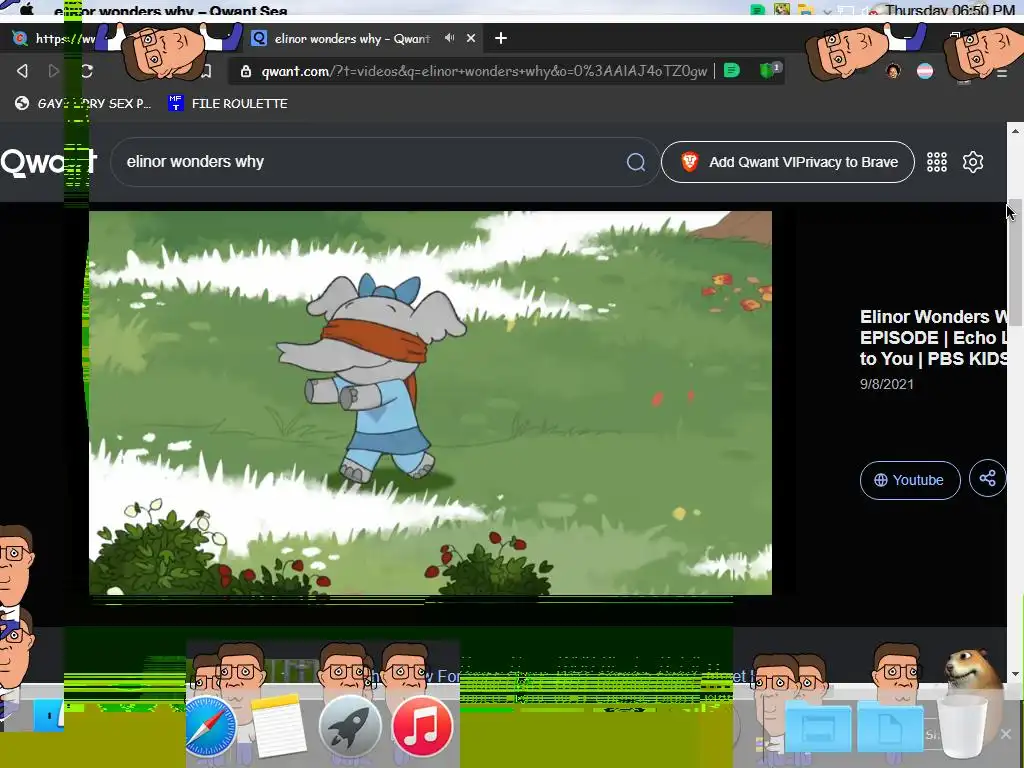Viewport: 1024px width, 768px height.
Task: Go back to the previous page
Action: (x=22, y=71)
